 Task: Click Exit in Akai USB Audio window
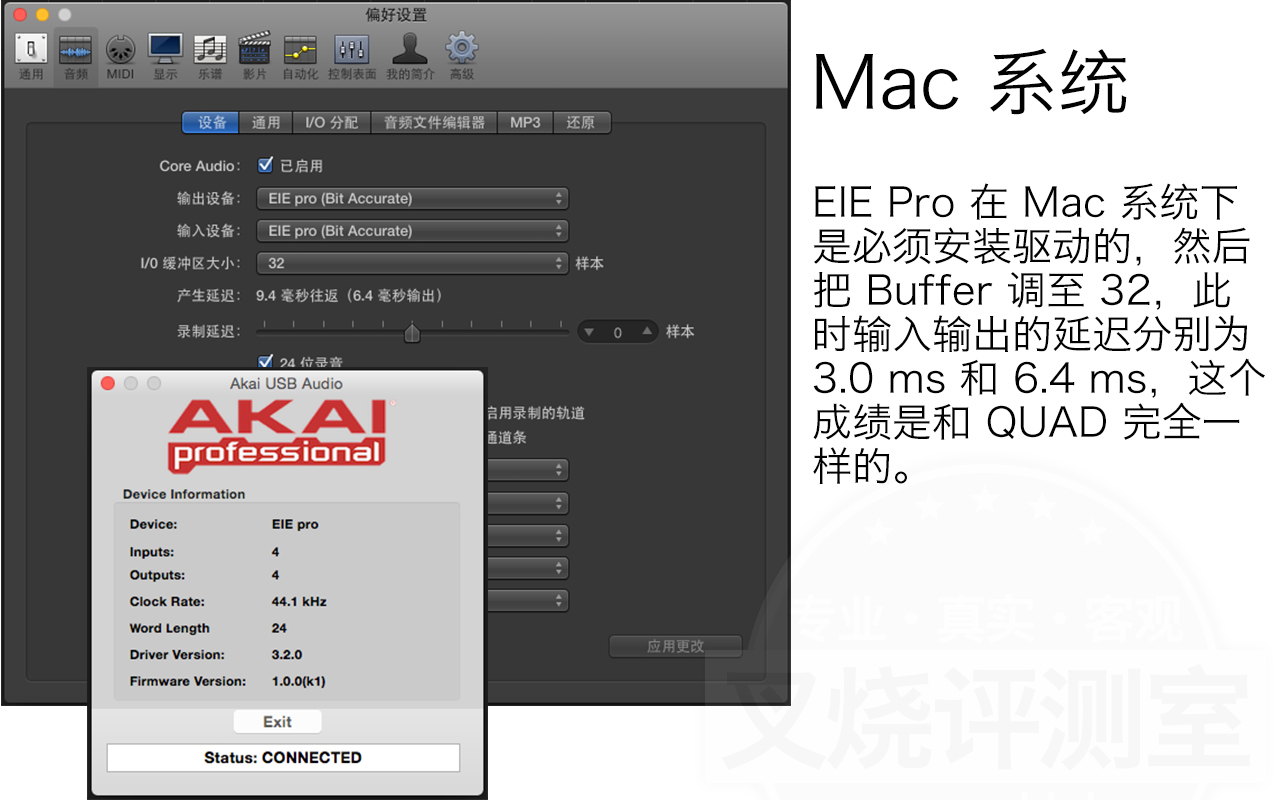(x=278, y=722)
